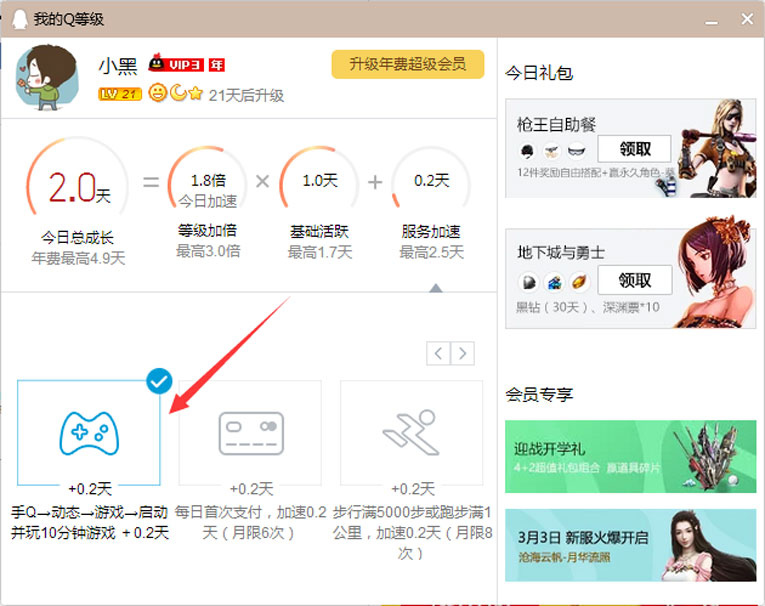765x606 pixels.
Task: Click 年费最高4.9天 text
Action: [x=79, y=258]
